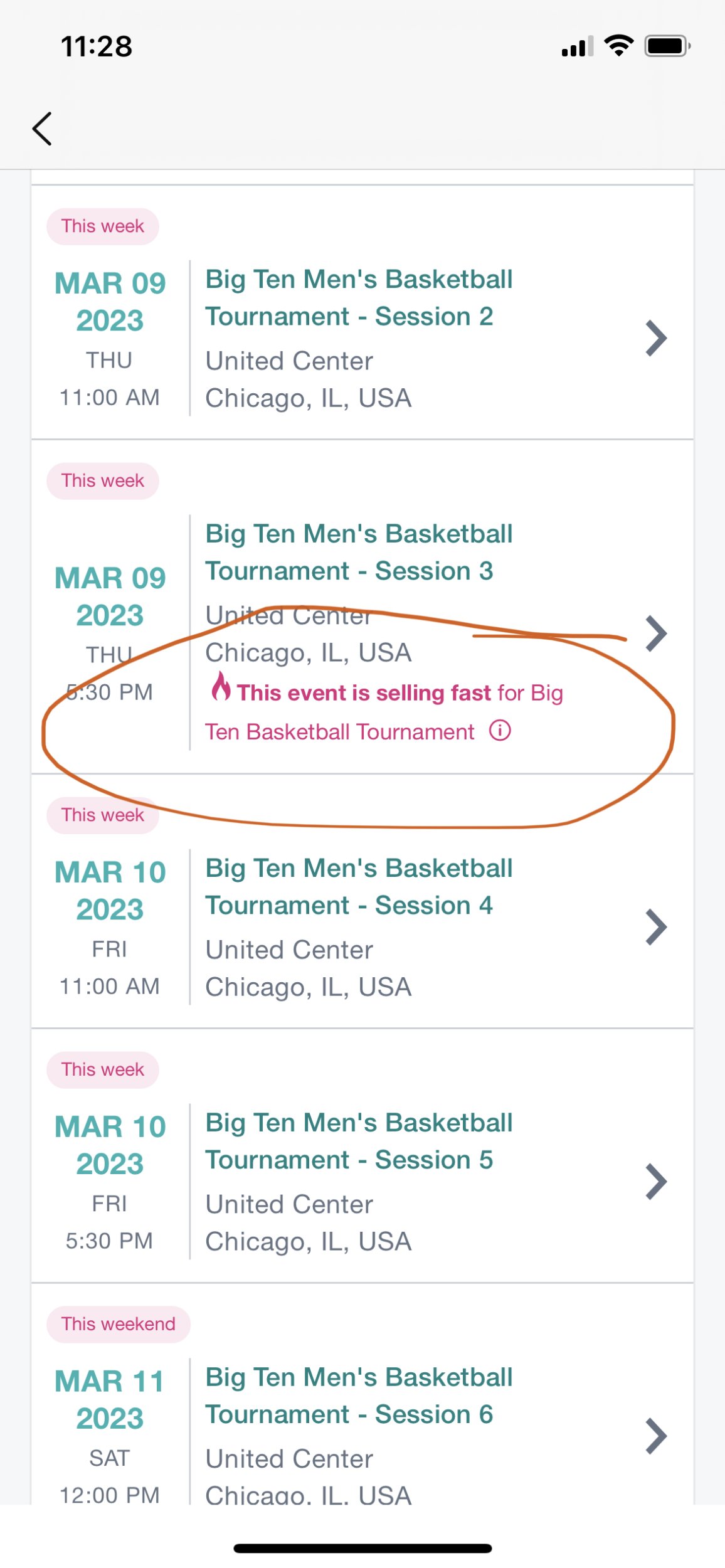Tap the battery status icon
Image resolution: width=725 pixels, height=1568 pixels.
click(x=667, y=46)
